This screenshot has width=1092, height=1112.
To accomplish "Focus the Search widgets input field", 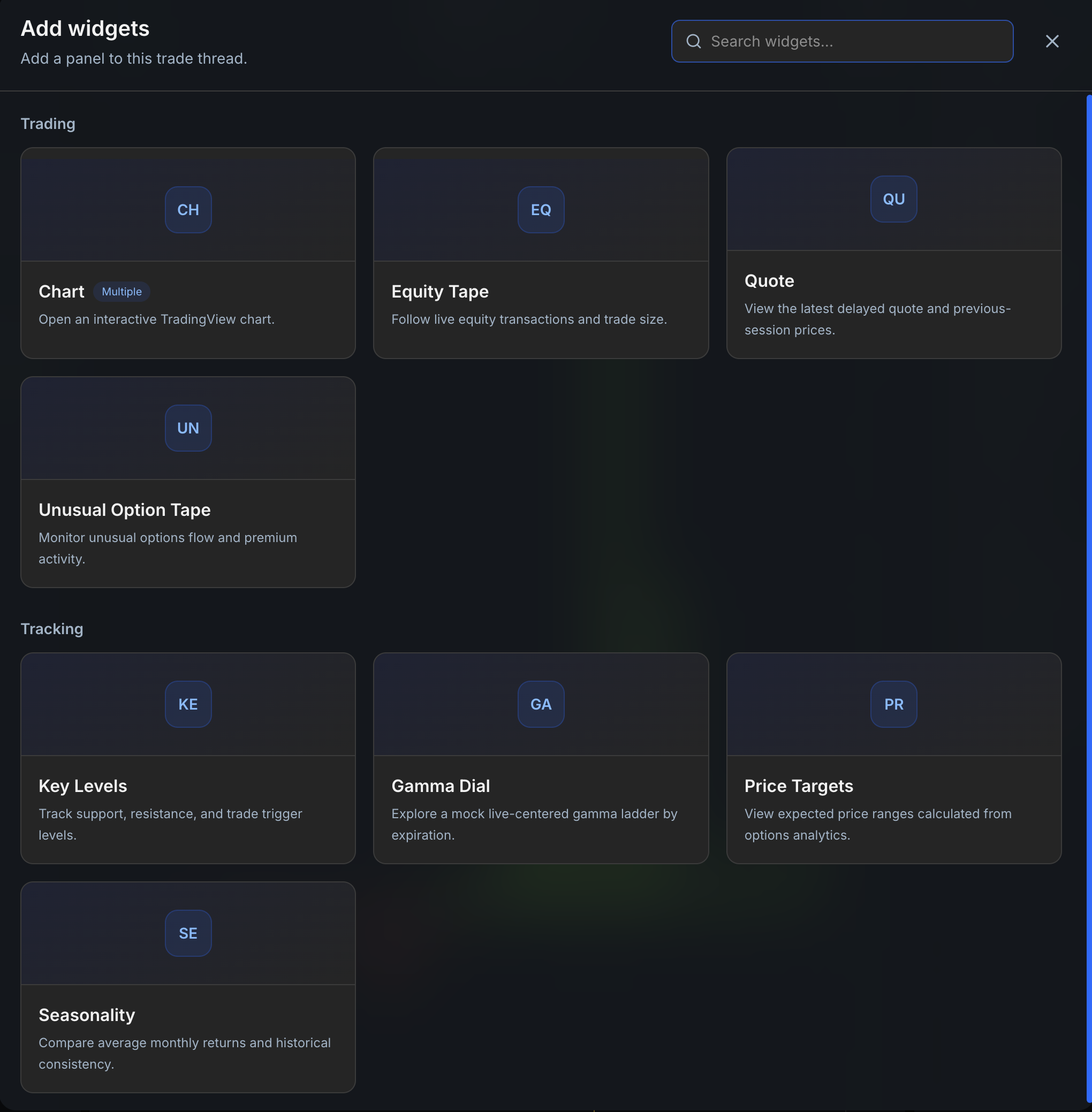I will tap(842, 41).
